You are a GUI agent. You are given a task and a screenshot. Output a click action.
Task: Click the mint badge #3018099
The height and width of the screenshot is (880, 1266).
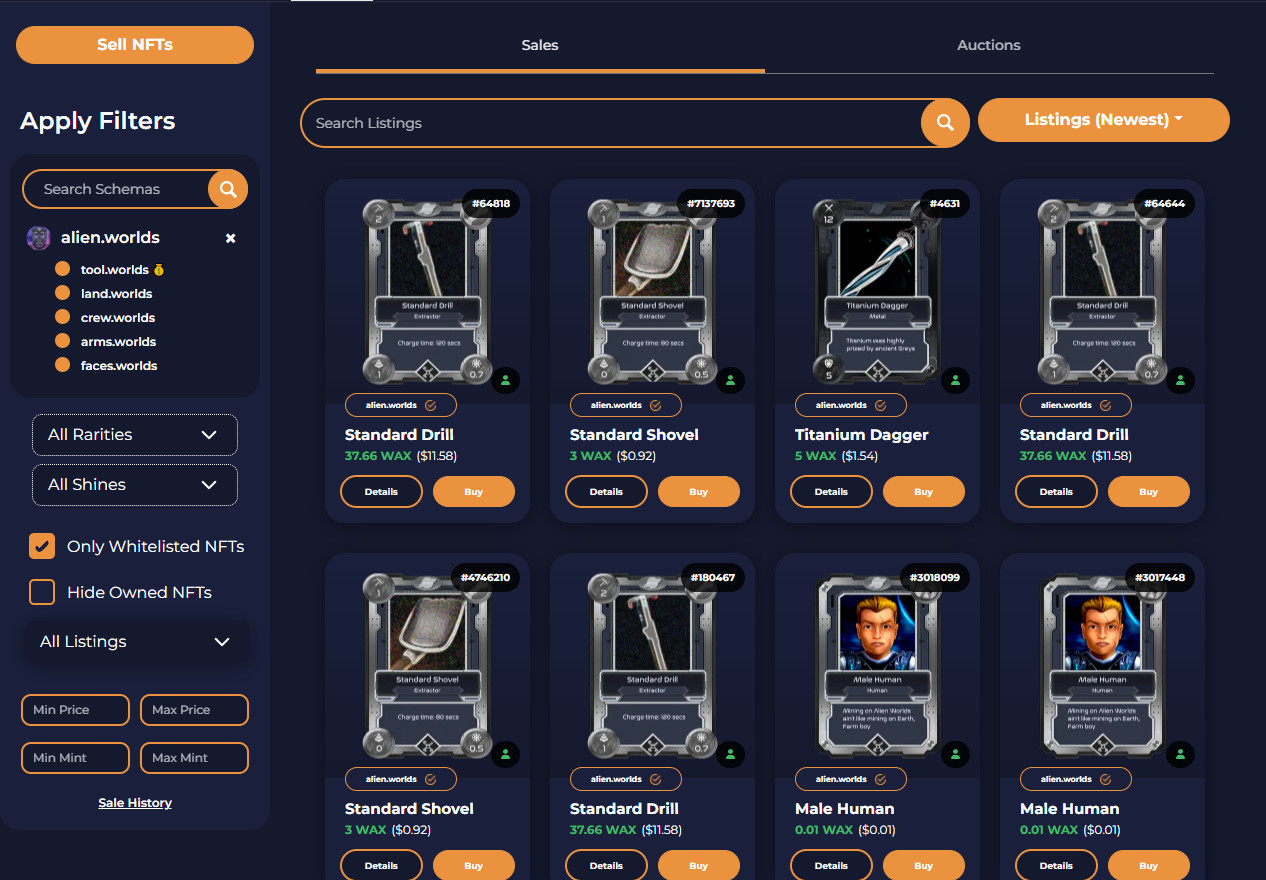pyautogui.click(x=935, y=577)
